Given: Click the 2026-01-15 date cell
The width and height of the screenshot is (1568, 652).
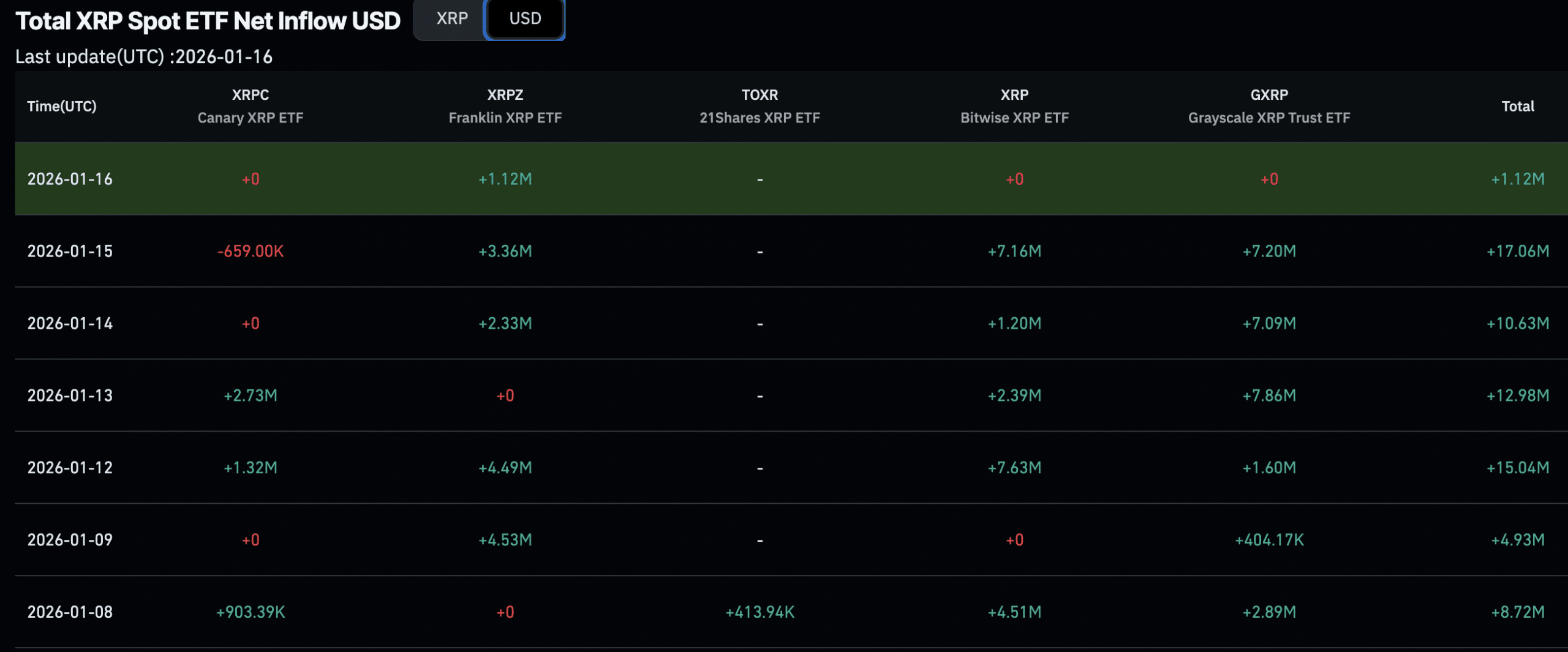Looking at the screenshot, I should click(70, 251).
